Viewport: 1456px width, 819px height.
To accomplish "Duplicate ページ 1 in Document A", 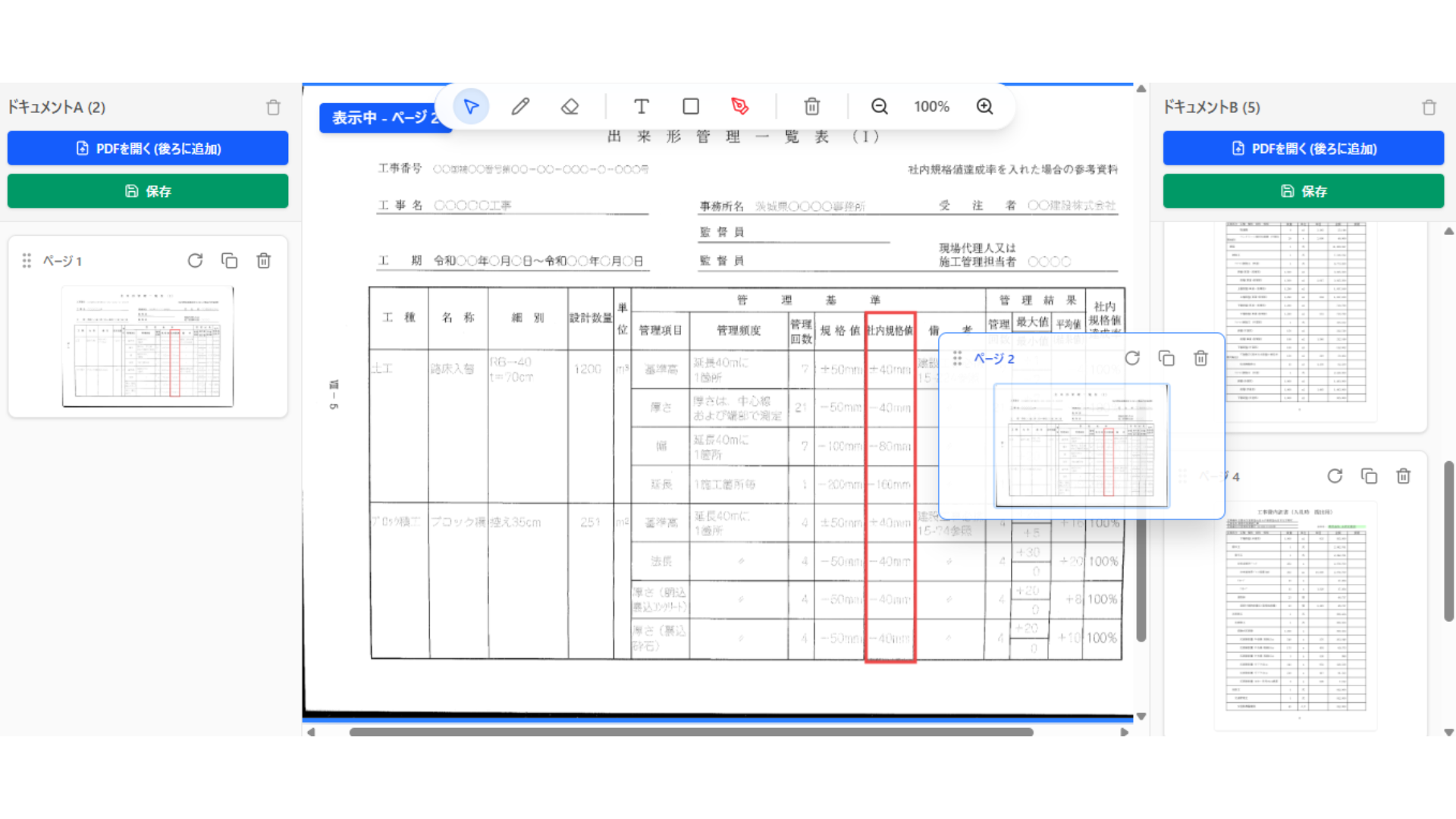I will click(230, 261).
